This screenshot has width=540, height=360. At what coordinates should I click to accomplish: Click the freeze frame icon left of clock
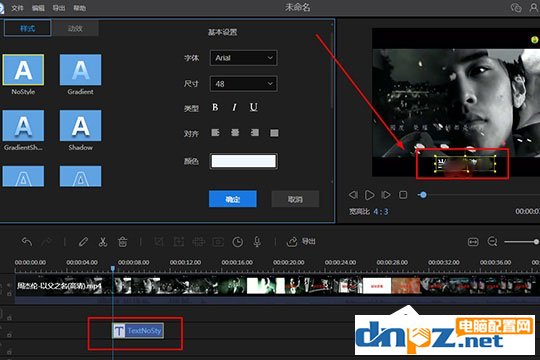pos(218,242)
